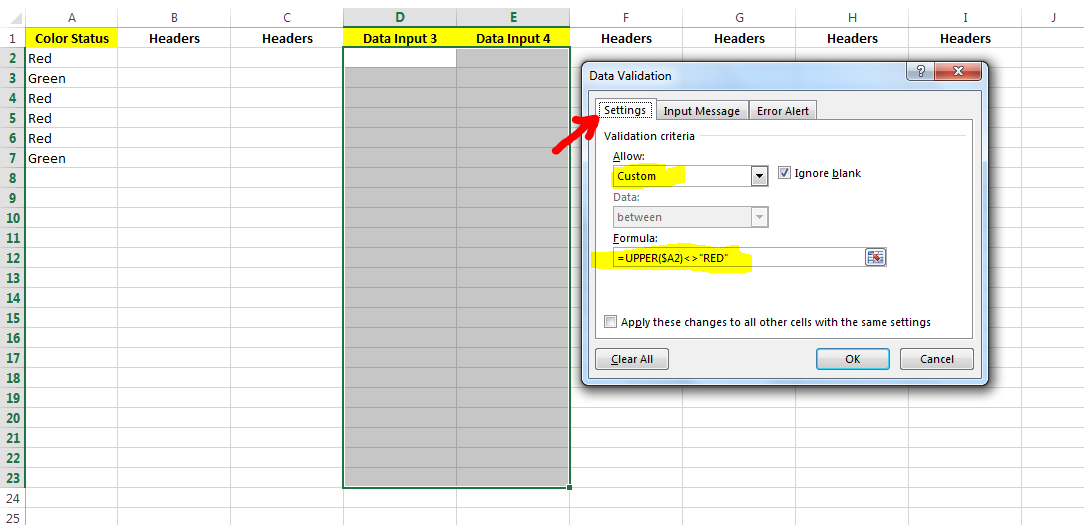Select column F header

click(626, 17)
